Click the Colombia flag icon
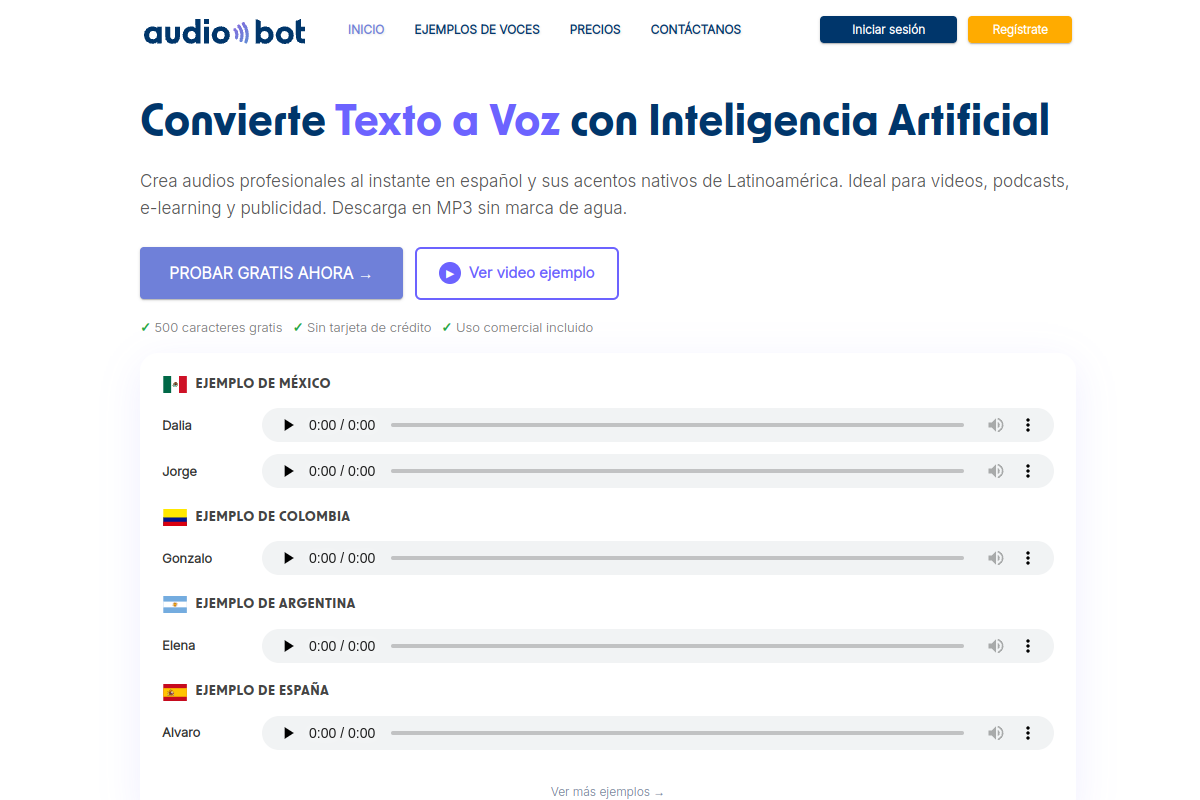 [x=175, y=517]
